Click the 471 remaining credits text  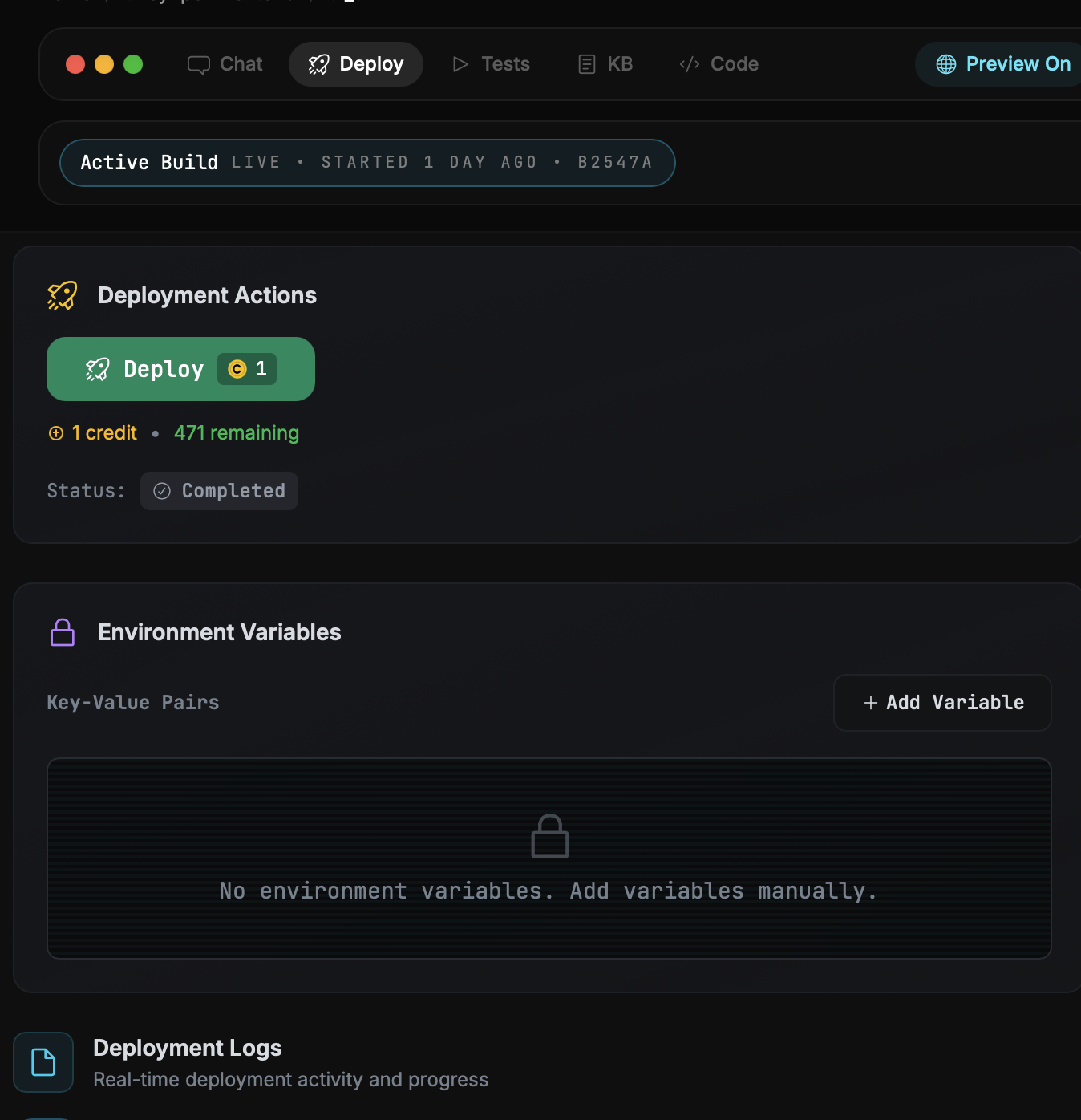coord(237,433)
